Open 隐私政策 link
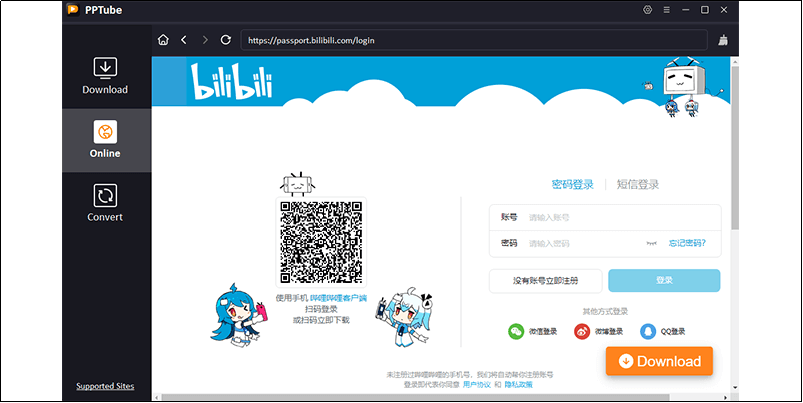 518,385
